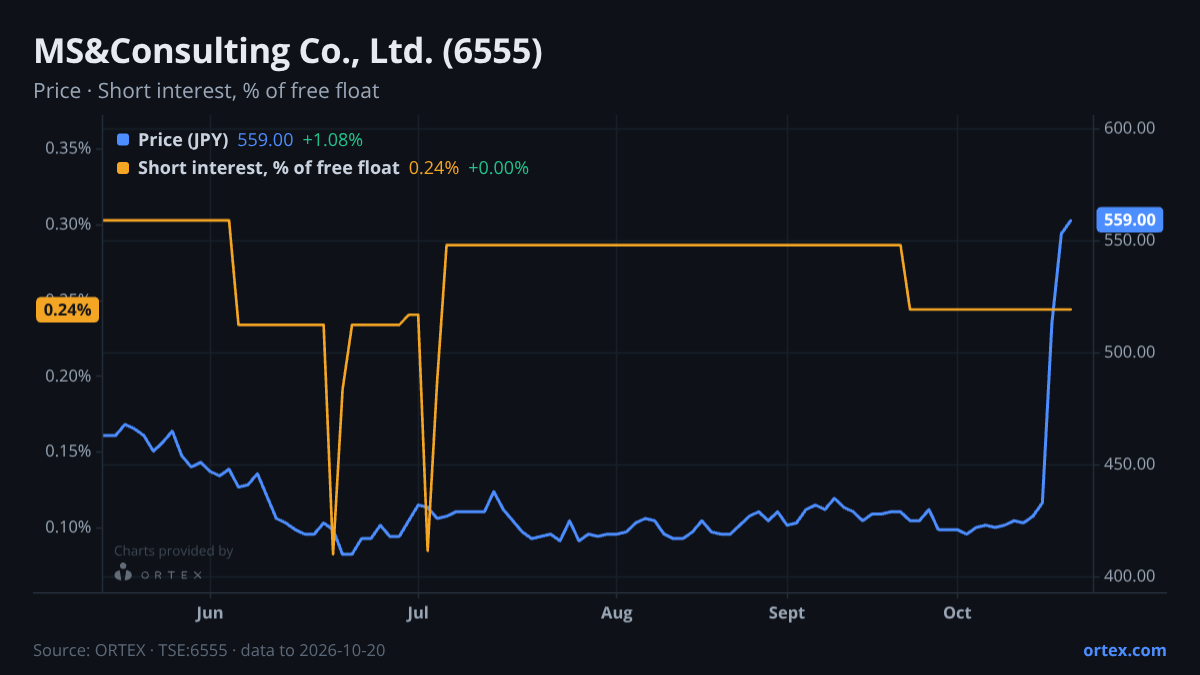The width and height of the screenshot is (1200, 675).
Task: Click the 0.35% left axis label
Action: [x=68, y=148]
